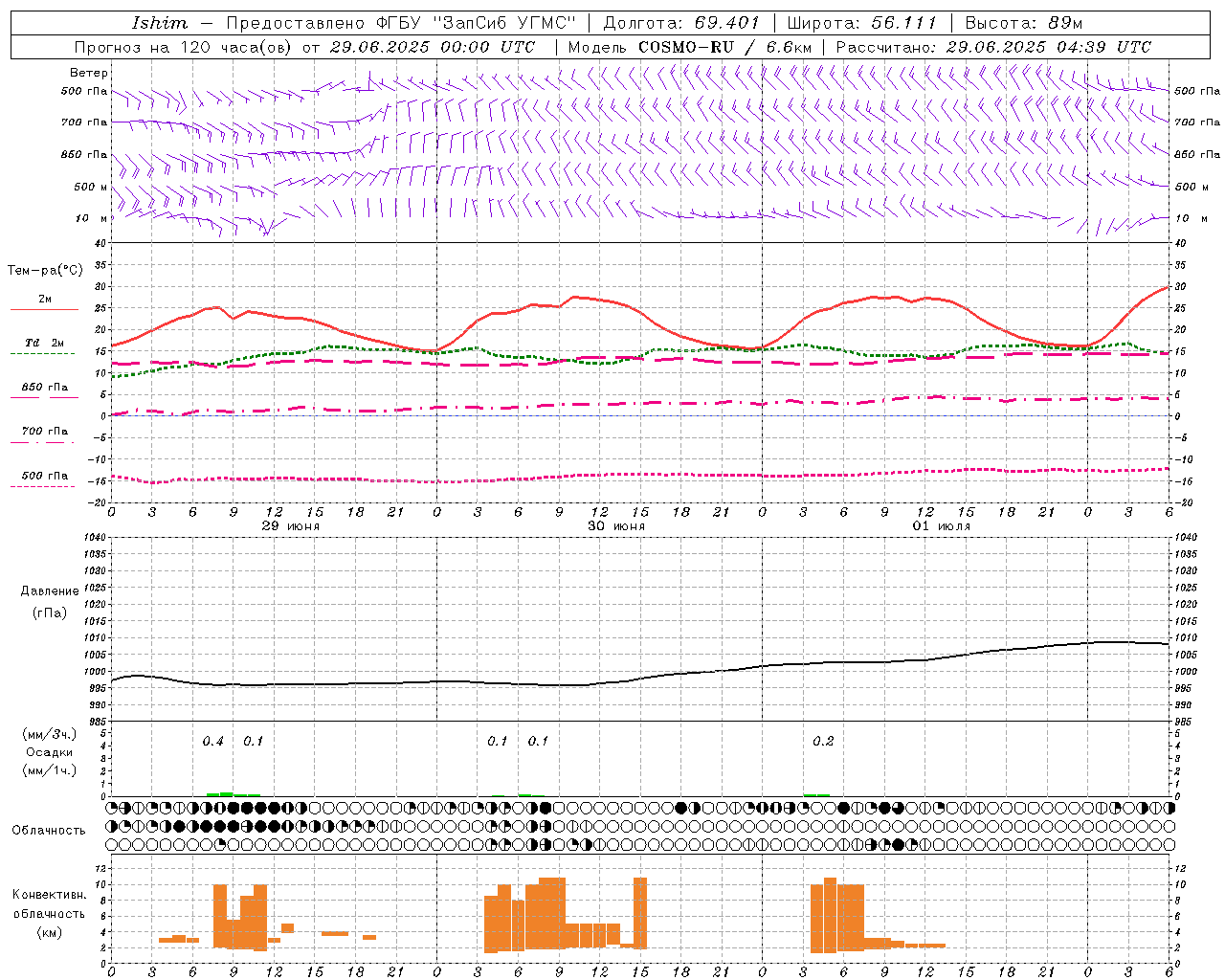Click the 500 гПа wind level label

click(x=84, y=92)
